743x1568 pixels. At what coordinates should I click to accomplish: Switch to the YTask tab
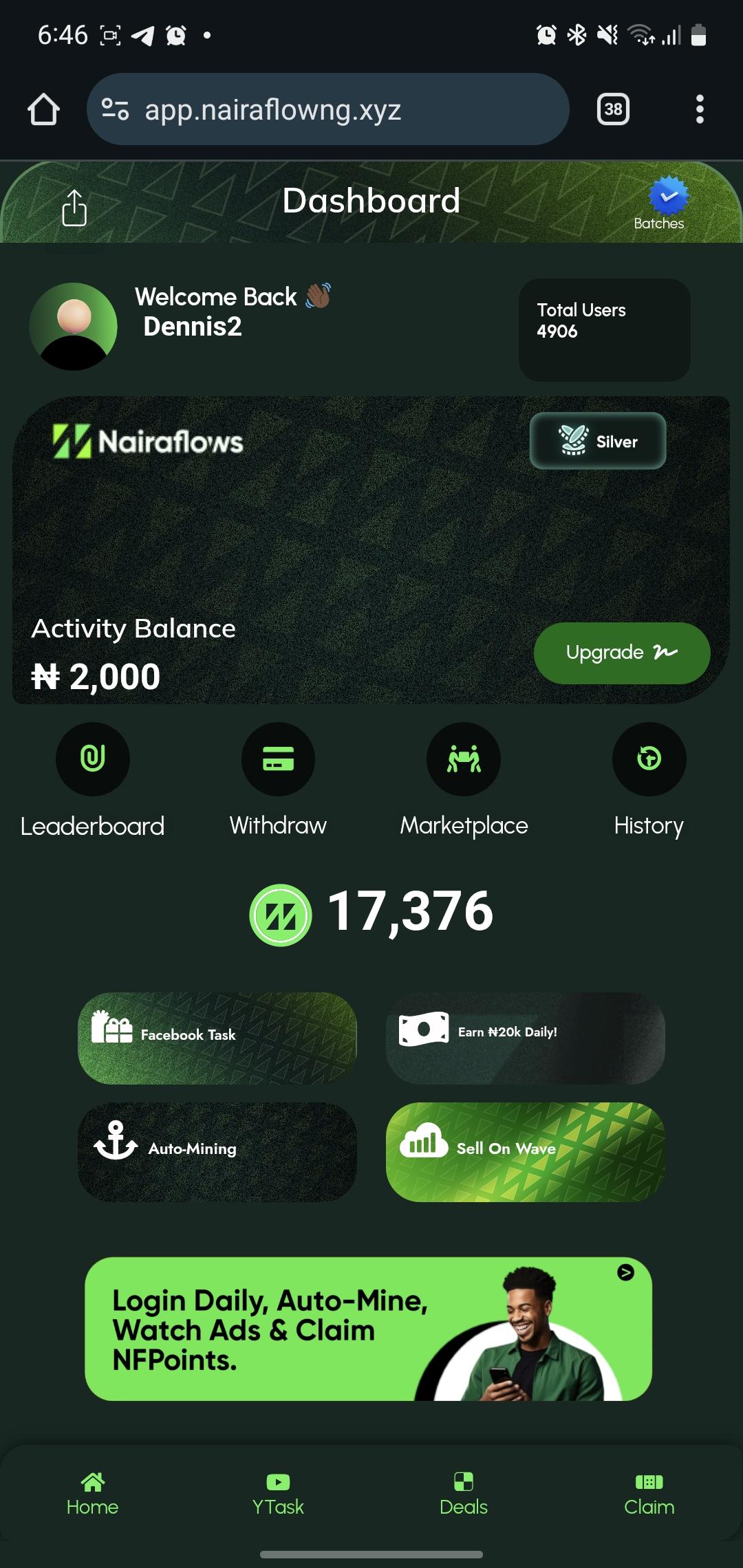pyautogui.click(x=278, y=1494)
